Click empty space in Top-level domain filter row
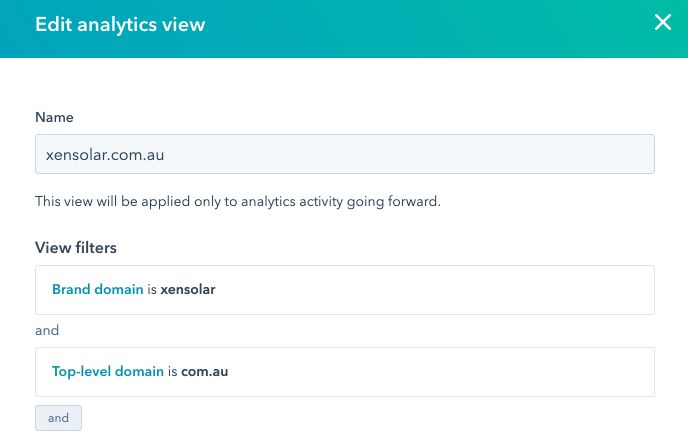688x442 pixels. tap(450, 372)
